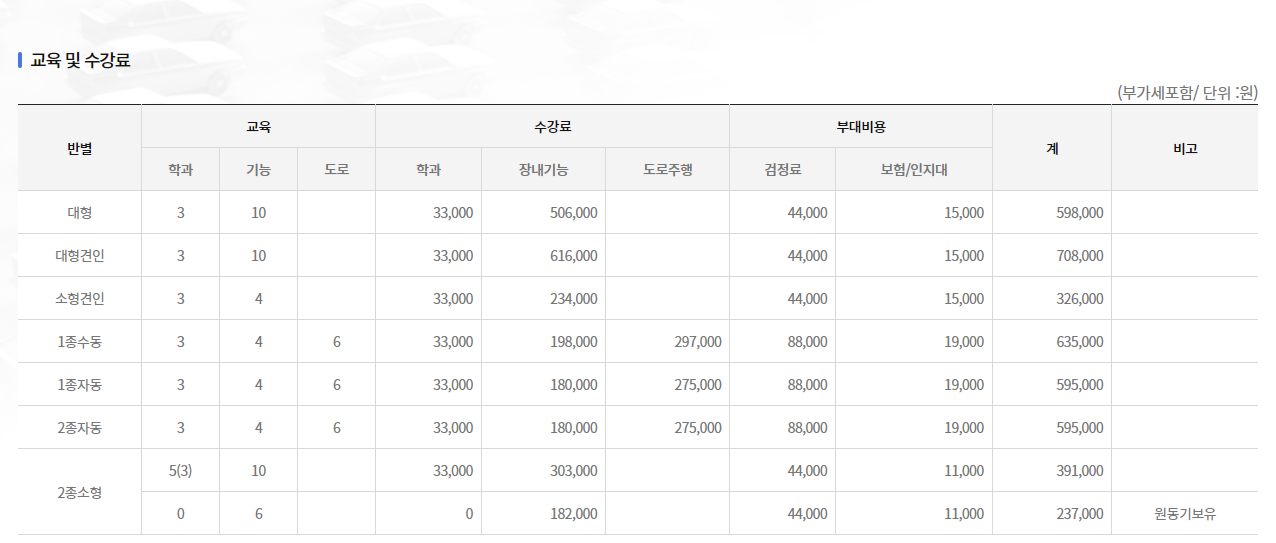This screenshot has width=1276, height=543.
Task: Click the 15,000 보험/인지대 for 대형견인
Action: coord(964,256)
